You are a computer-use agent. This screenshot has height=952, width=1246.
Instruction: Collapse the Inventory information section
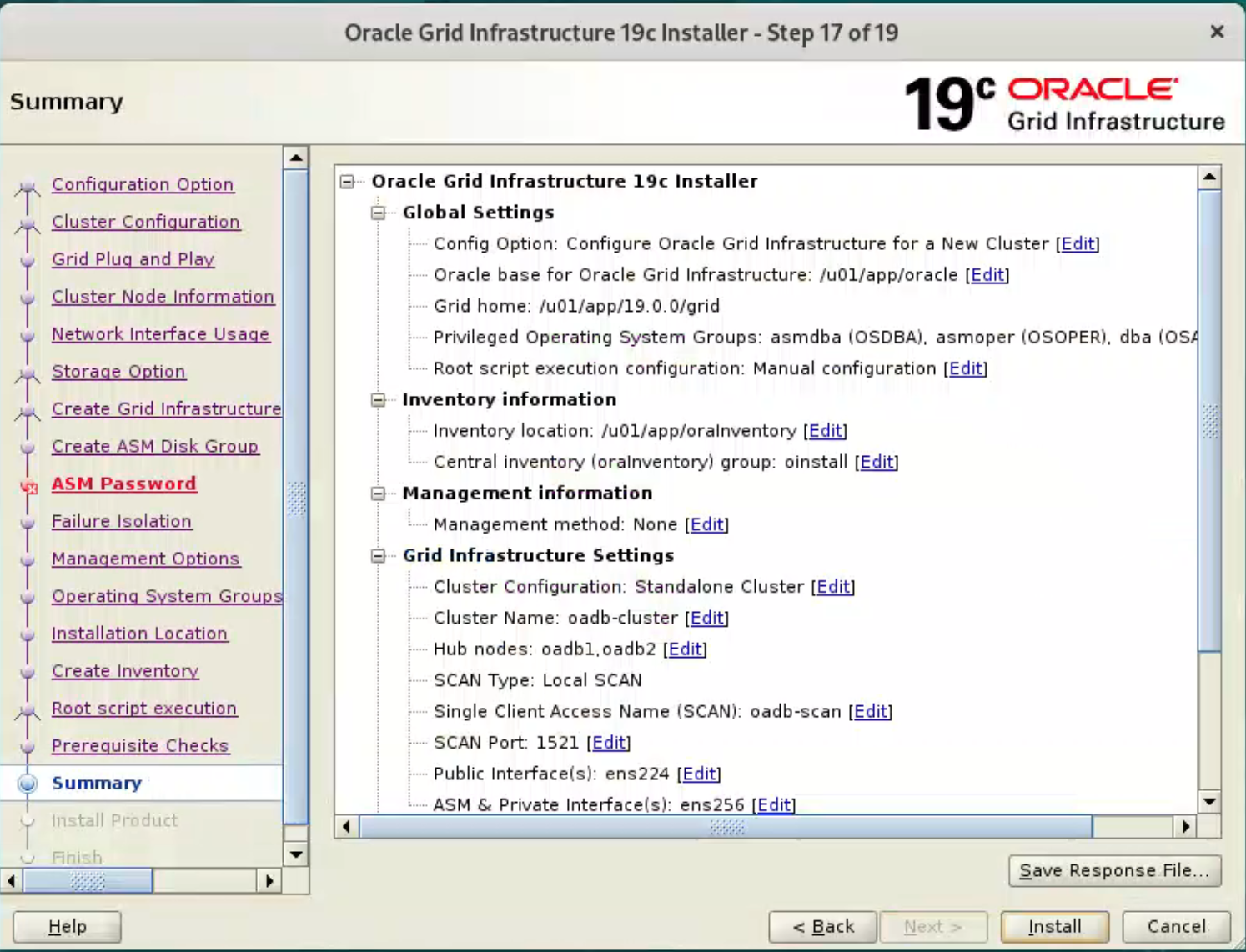coord(379,400)
